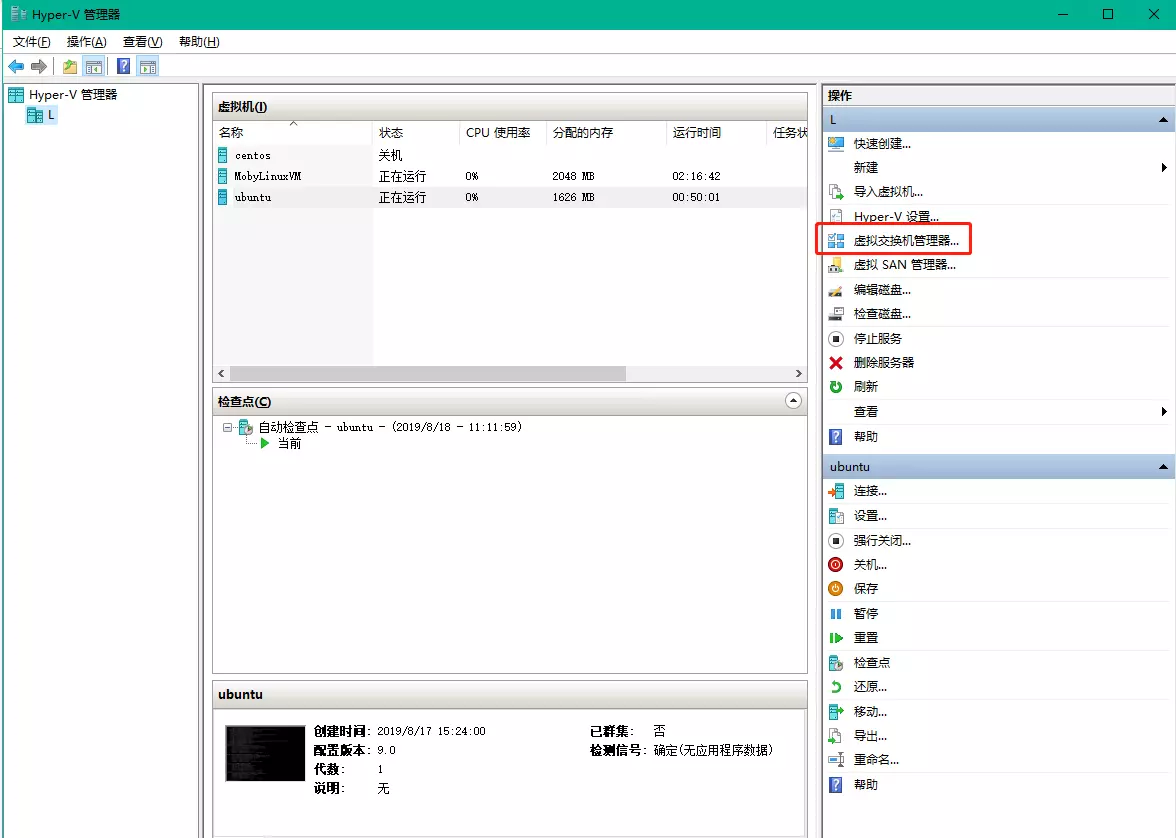Click the Back arrow toolbar icon

click(16, 67)
